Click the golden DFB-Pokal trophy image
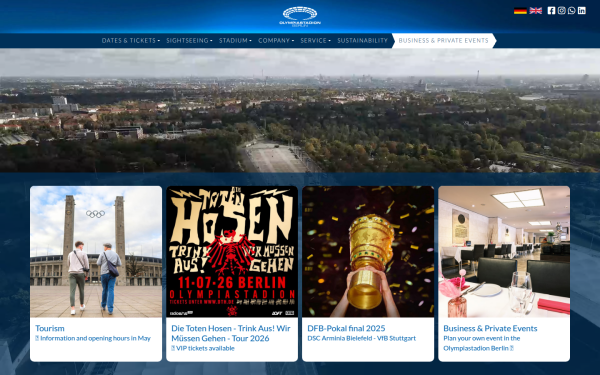This screenshot has height=375, width=600. pyautogui.click(x=368, y=252)
